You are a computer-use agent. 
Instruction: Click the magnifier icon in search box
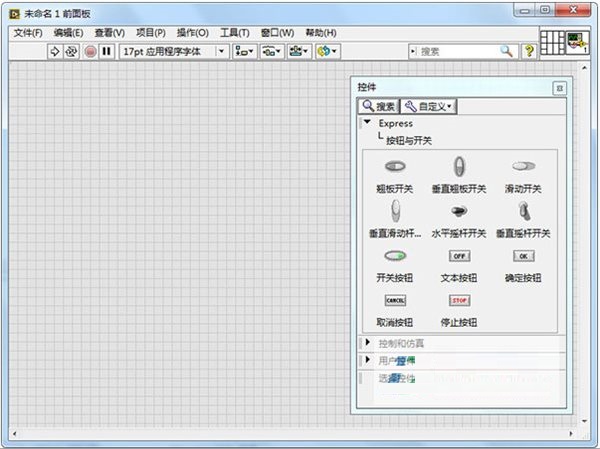[507, 51]
